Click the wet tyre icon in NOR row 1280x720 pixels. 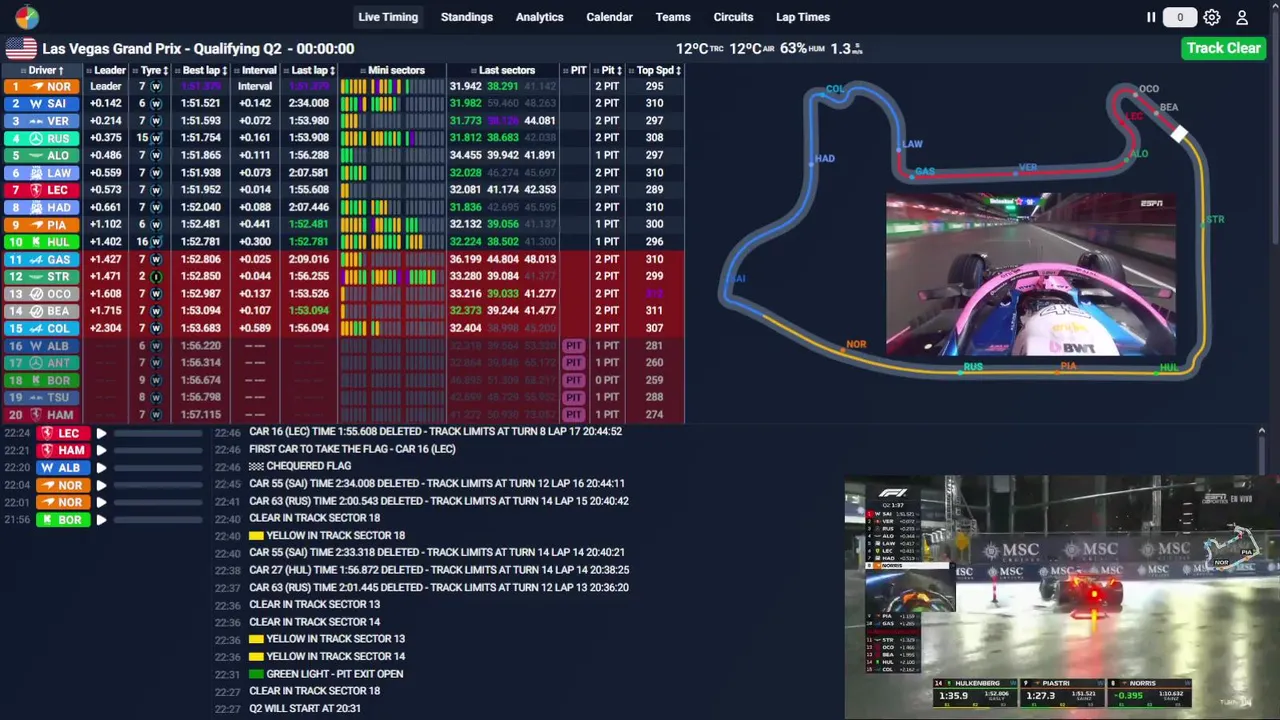point(156,86)
